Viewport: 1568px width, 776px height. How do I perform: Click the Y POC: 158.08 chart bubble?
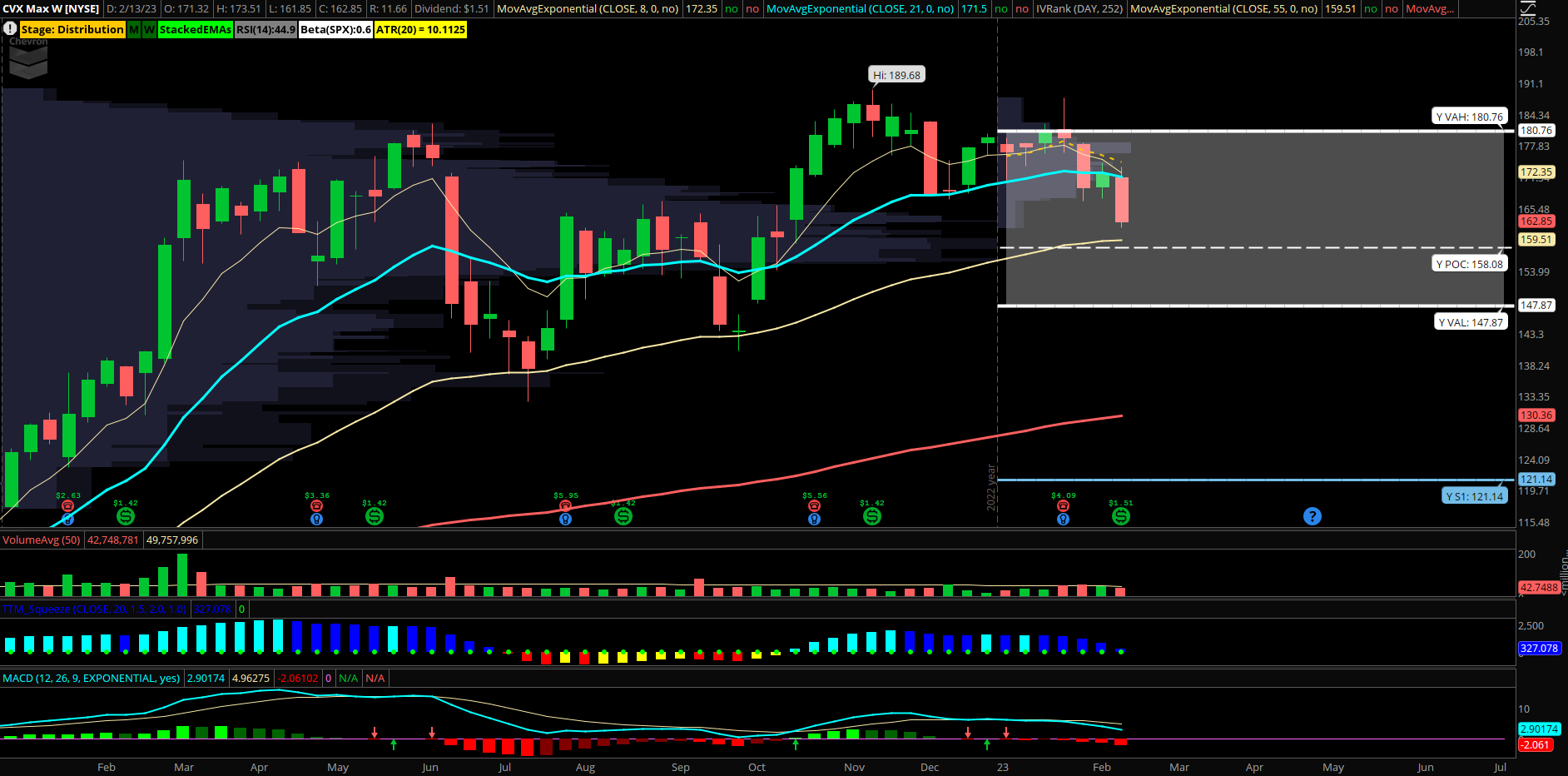point(1470,264)
